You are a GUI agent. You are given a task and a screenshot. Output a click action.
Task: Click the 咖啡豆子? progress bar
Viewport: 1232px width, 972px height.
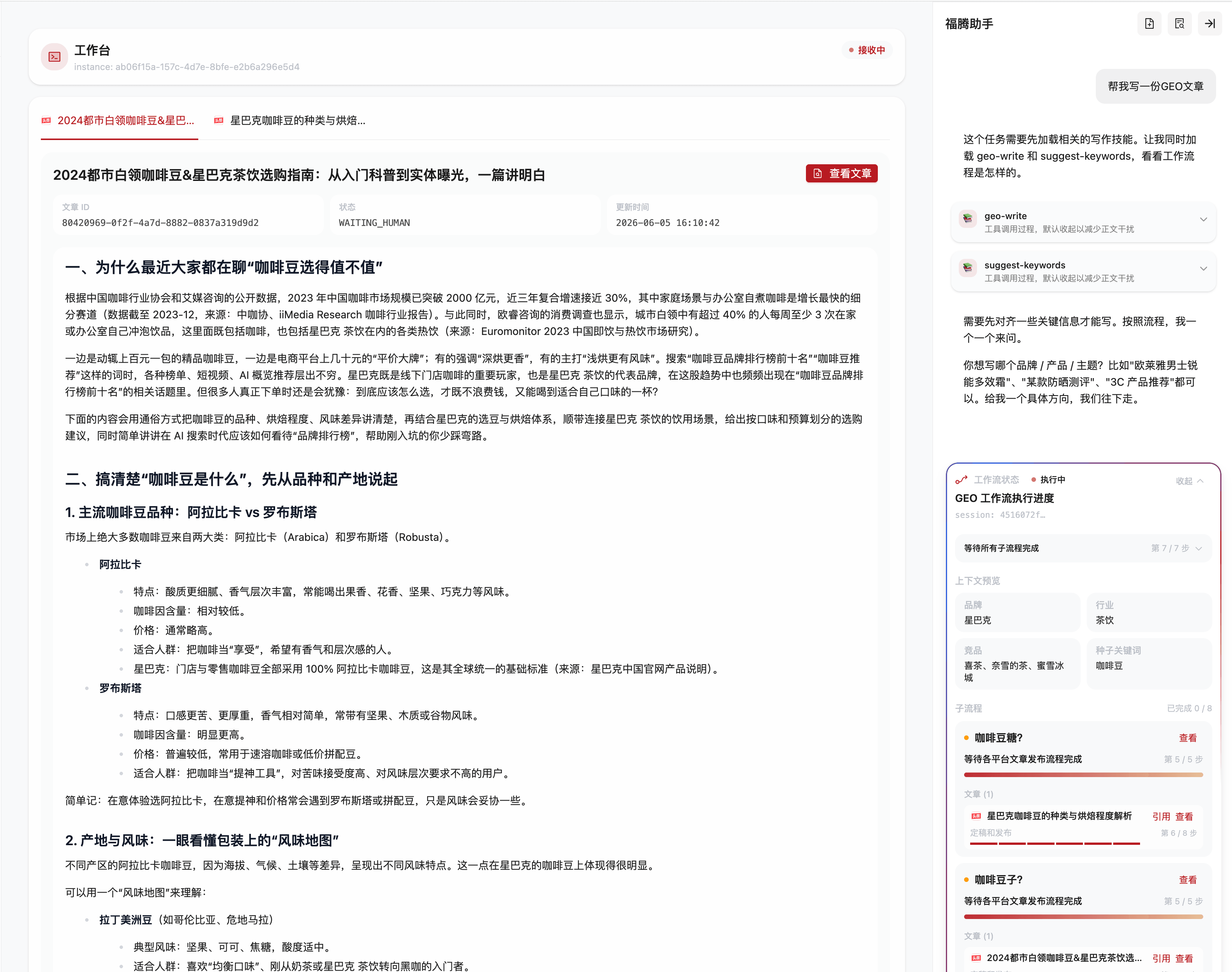point(1083,917)
